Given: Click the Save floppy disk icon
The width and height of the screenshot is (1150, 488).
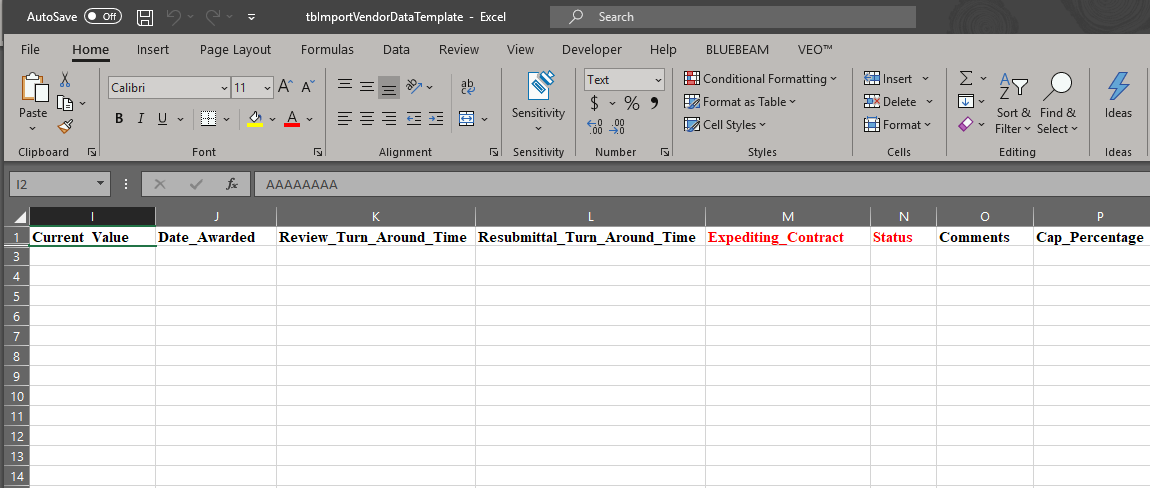Looking at the screenshot, I should (x=145, y=17).
